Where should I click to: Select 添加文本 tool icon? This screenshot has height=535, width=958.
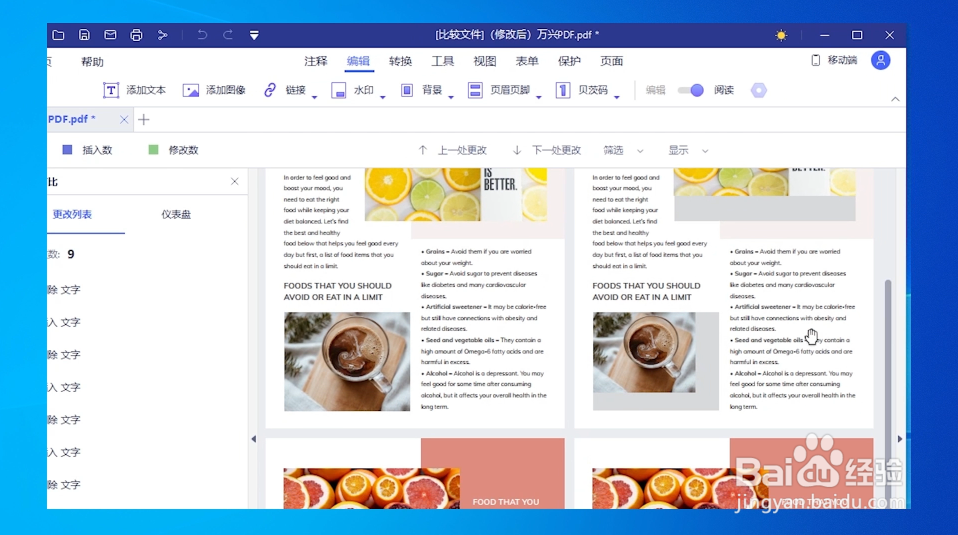[x=111, y=90]
